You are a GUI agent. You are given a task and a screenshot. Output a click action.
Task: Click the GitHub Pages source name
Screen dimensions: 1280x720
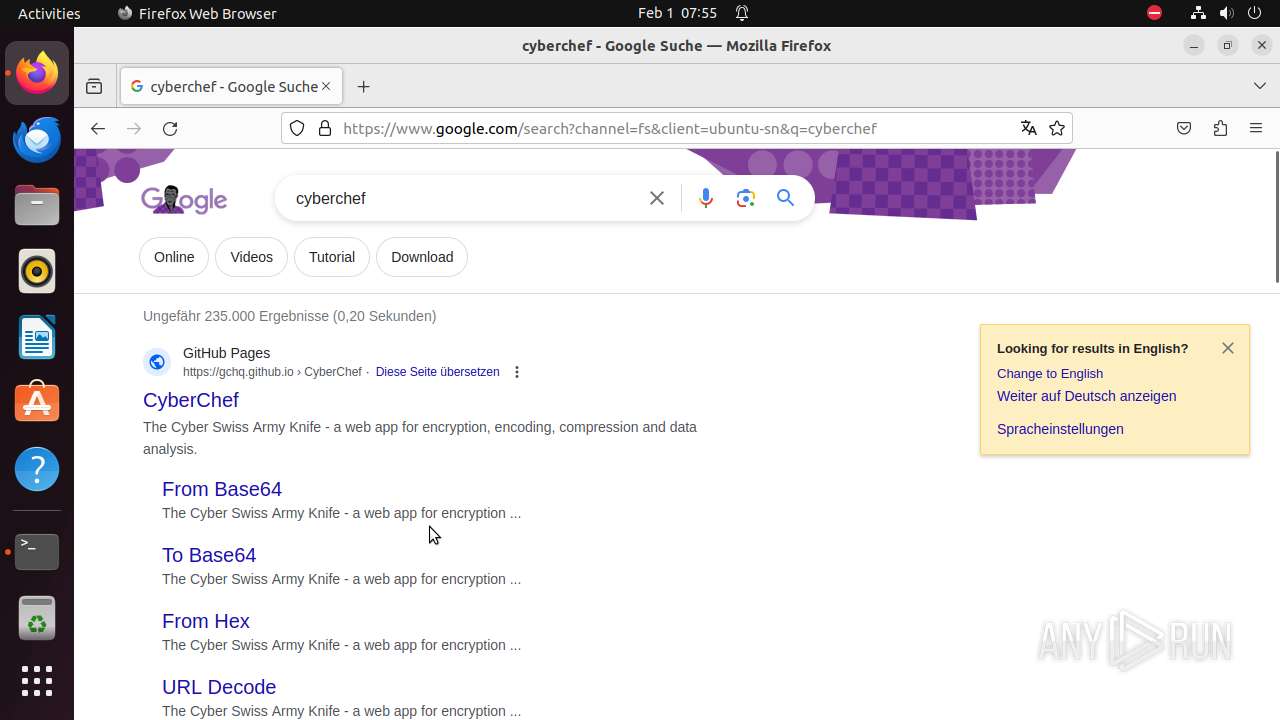226,353
